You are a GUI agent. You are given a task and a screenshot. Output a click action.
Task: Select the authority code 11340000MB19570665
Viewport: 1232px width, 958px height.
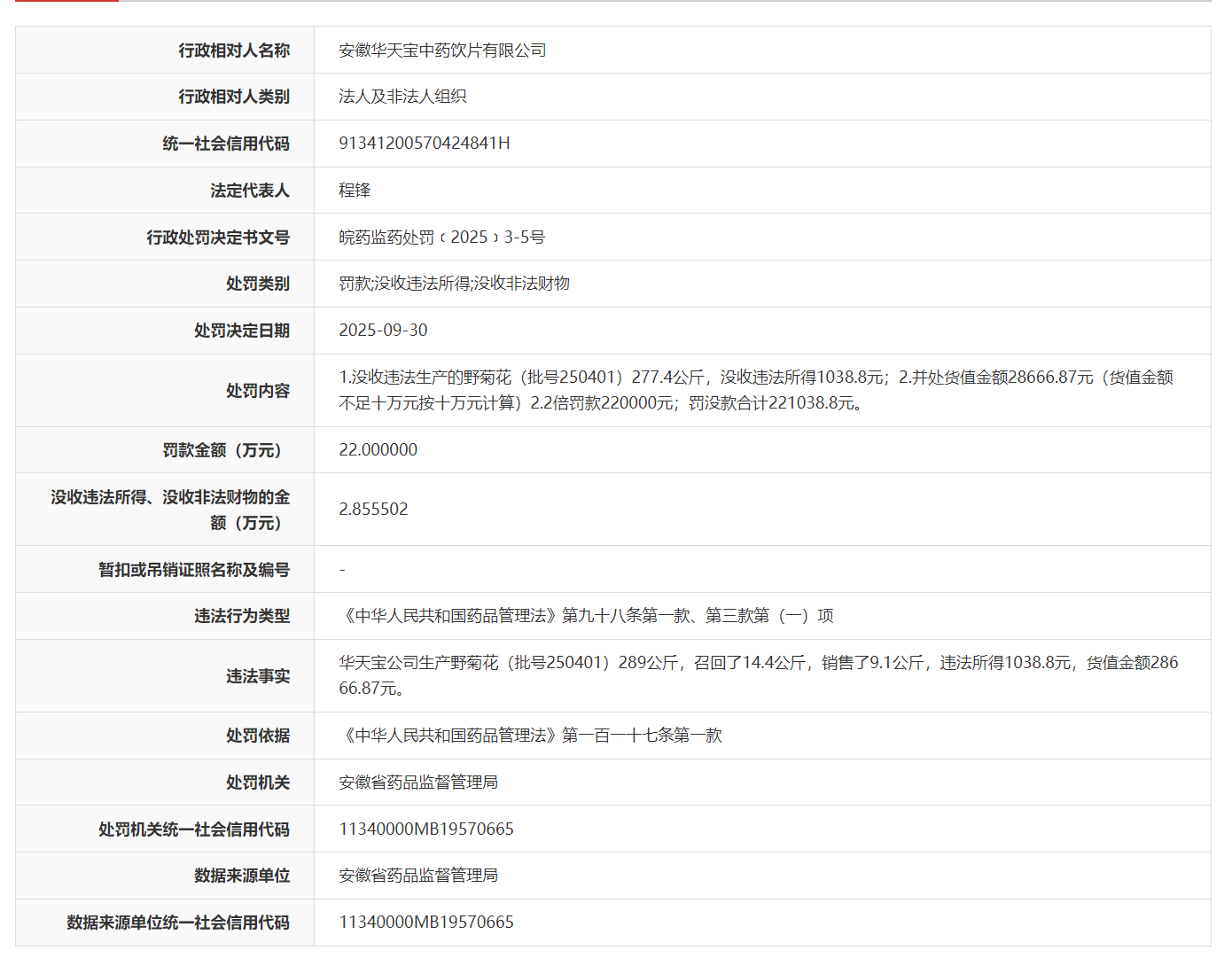coord(426,829)
